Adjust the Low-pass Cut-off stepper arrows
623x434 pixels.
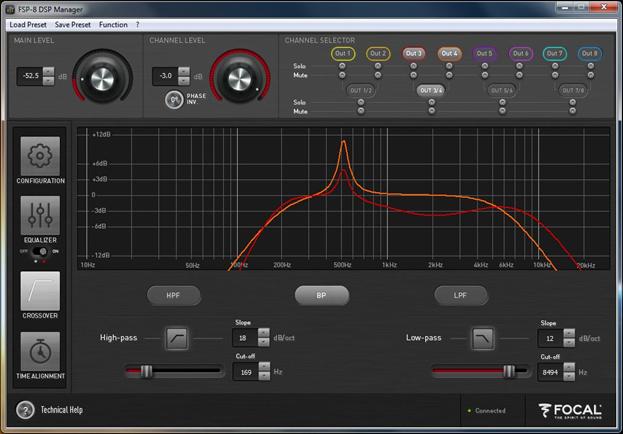click(571, 371)
